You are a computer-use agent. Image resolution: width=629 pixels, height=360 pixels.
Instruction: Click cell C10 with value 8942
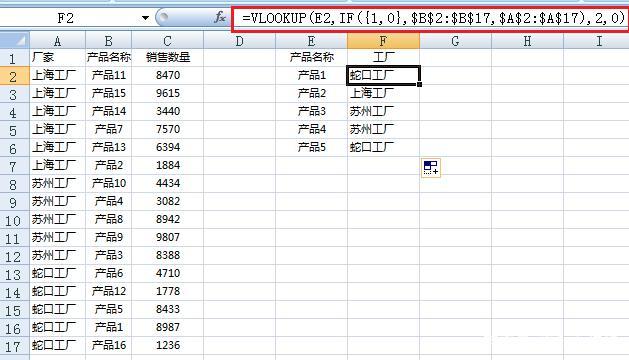[168, 220]
